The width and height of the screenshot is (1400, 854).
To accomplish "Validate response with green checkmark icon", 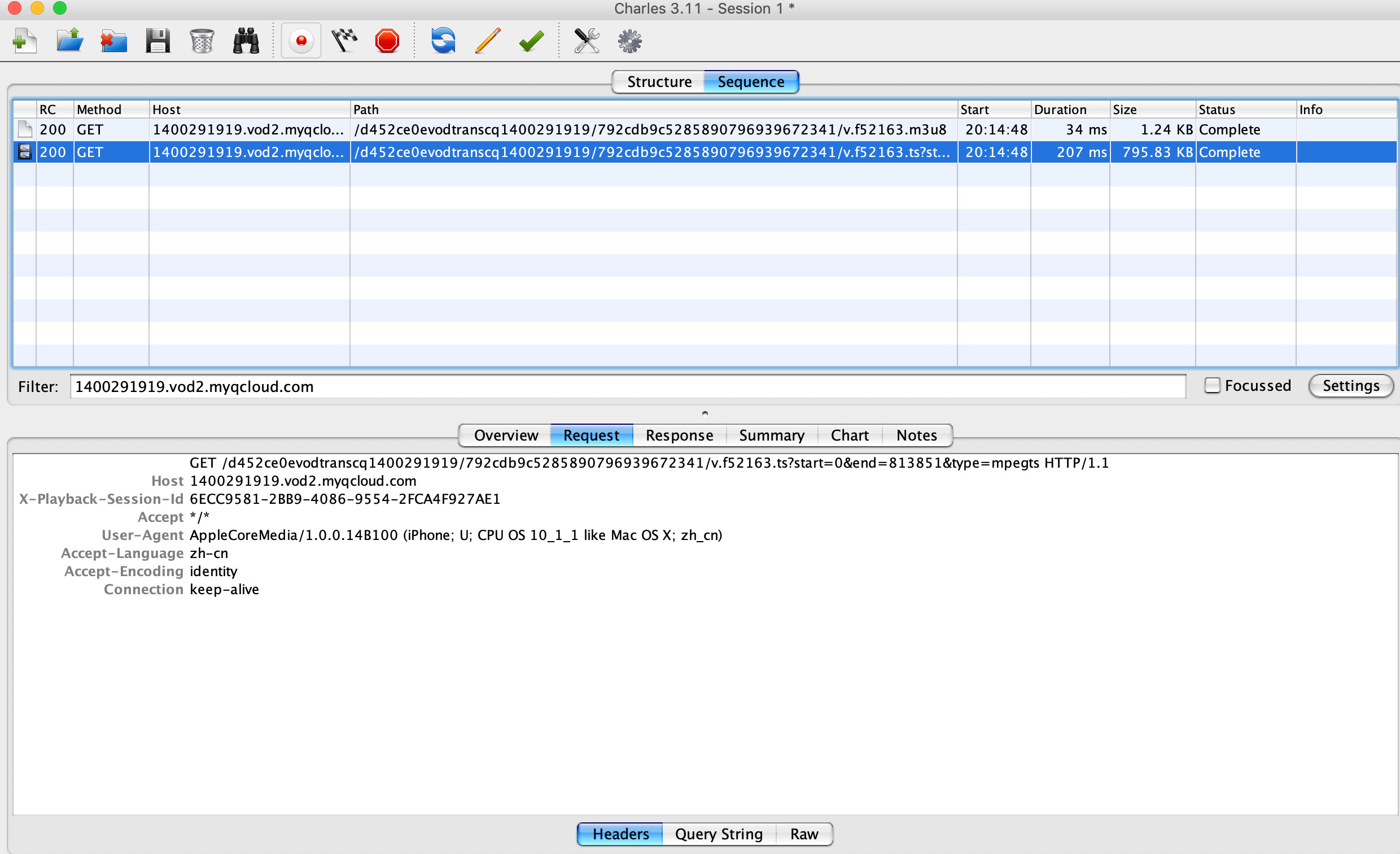I will (x=531, y=41).
